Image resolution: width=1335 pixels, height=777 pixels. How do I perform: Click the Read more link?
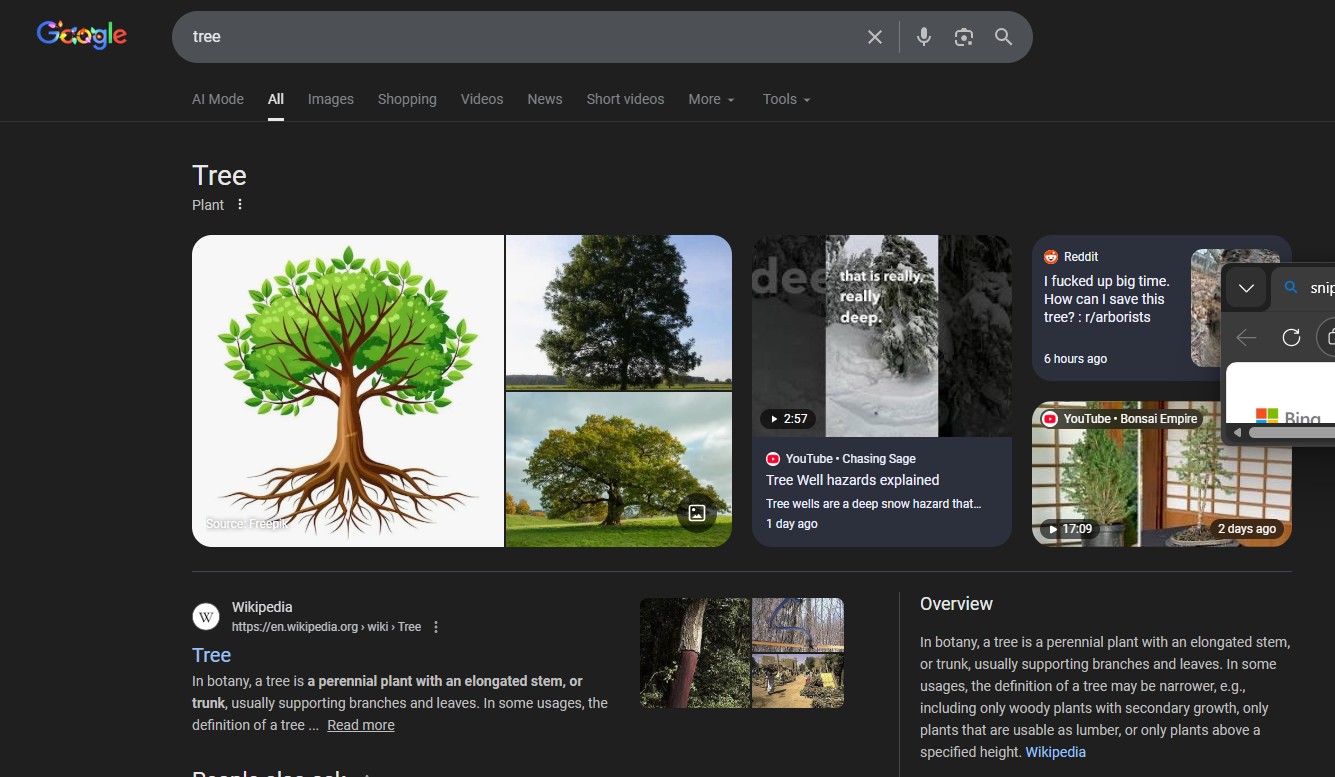tap(360, 725)
